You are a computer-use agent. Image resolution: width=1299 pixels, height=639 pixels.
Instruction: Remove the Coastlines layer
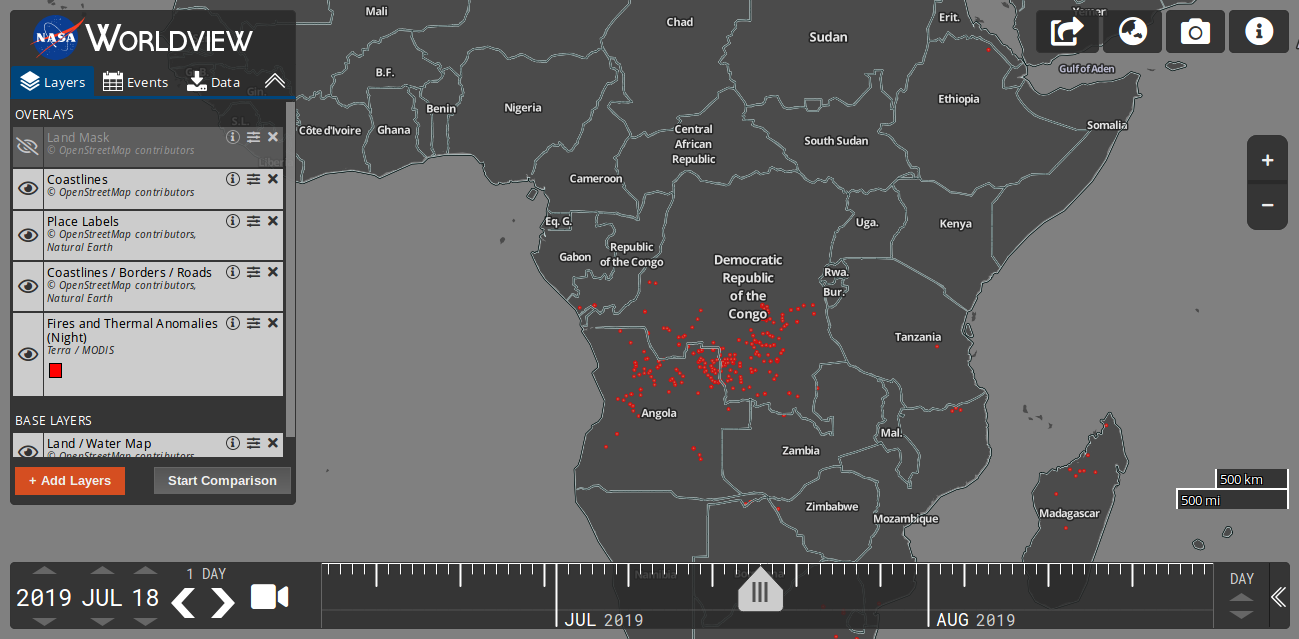tap(273, 179)
